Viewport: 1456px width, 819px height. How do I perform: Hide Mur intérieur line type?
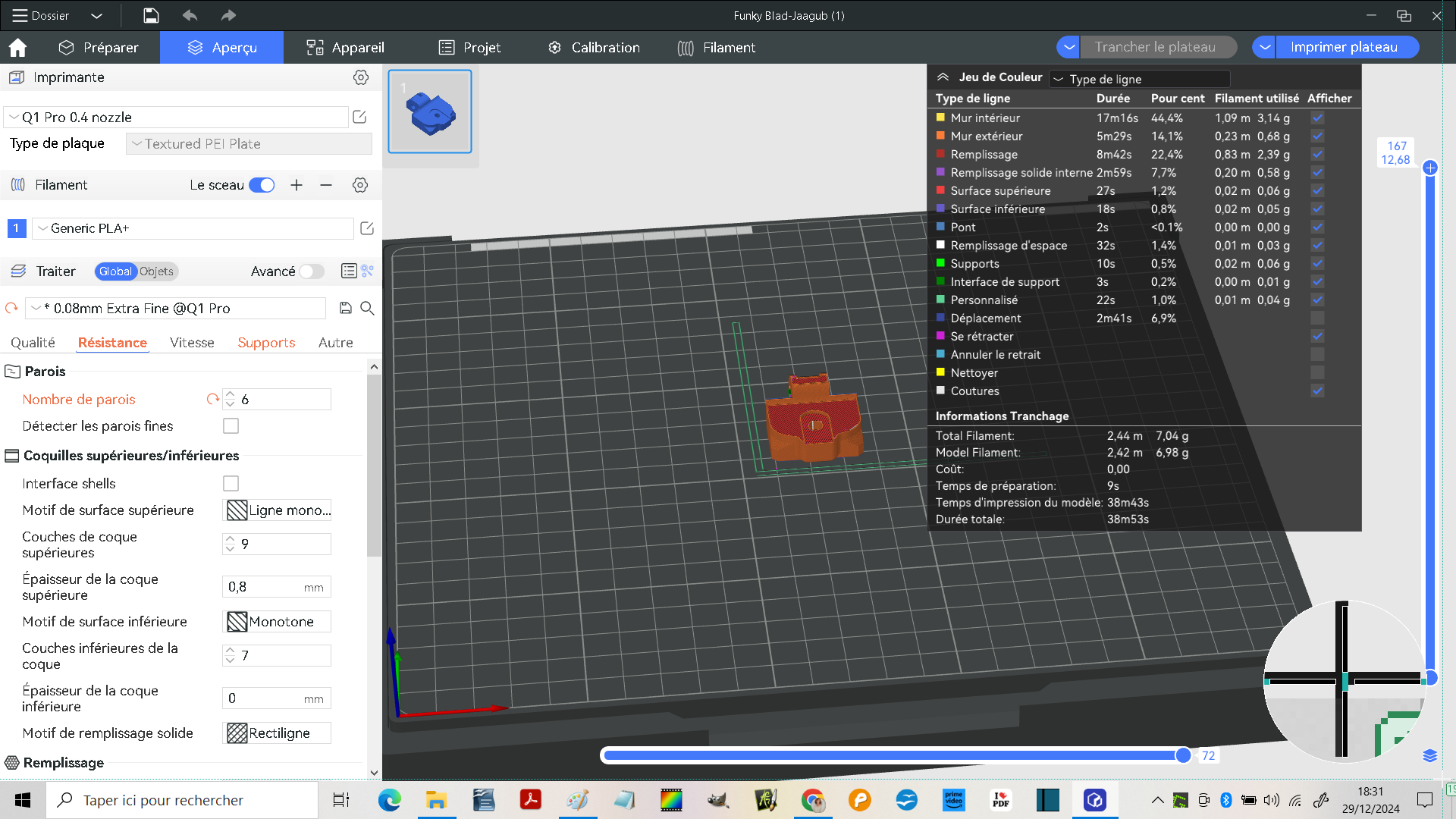point(1317,118)
